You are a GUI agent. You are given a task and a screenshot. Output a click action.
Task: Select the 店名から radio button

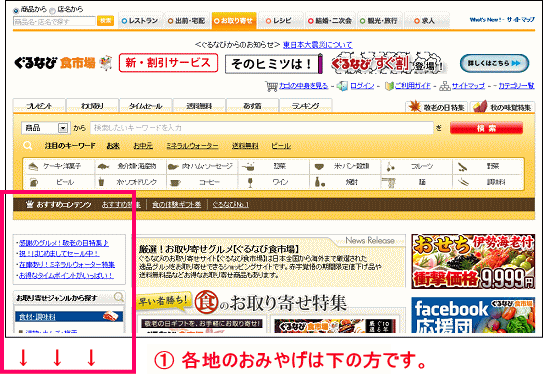coord(52,10)
